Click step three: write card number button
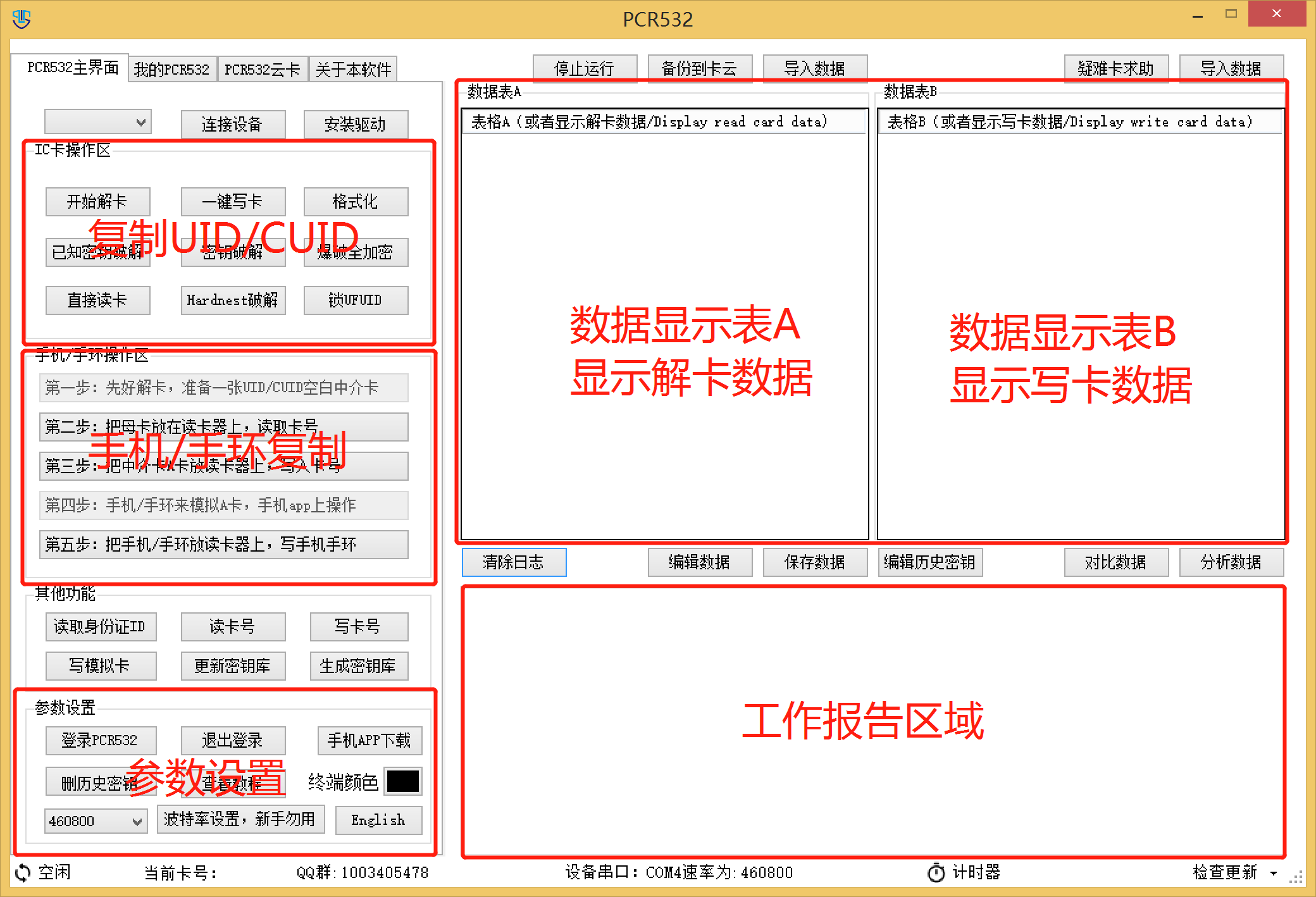The height and width of the screenshot is (897, 1316). point(223,466)
